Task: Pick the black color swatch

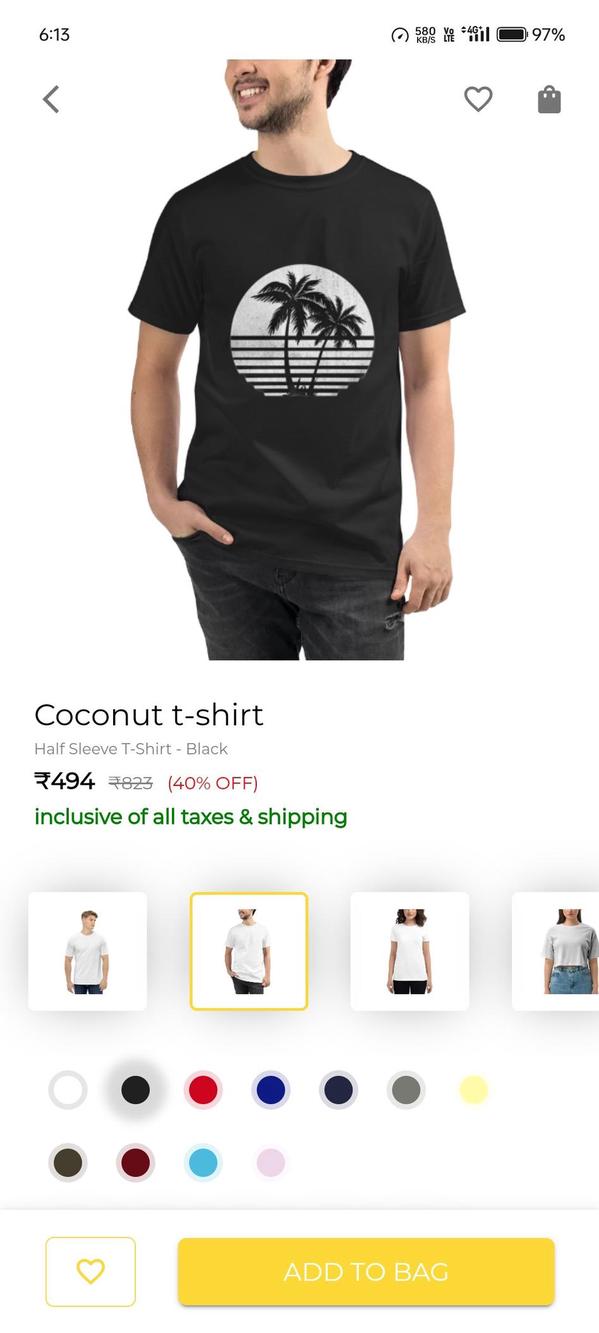Action: 135,1089
